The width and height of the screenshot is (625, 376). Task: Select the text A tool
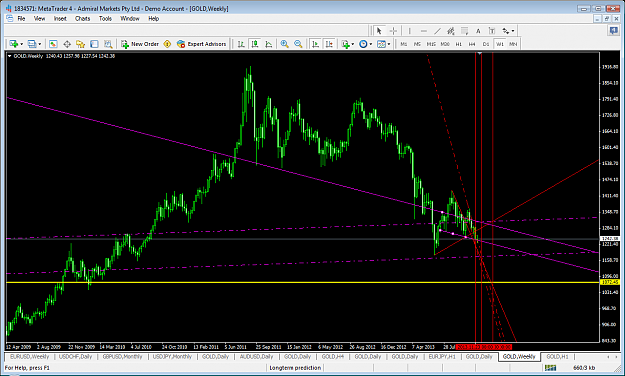(478, 31)
